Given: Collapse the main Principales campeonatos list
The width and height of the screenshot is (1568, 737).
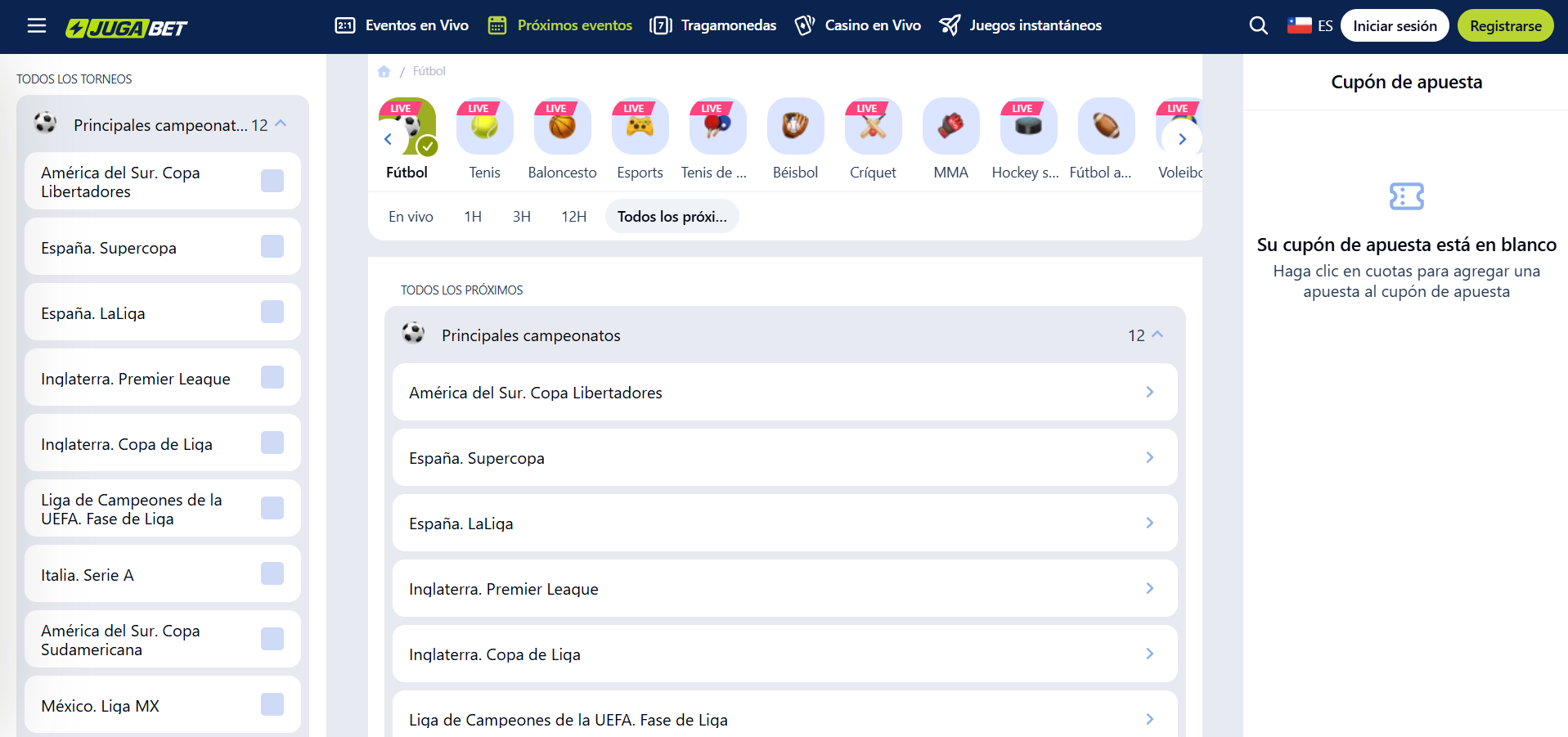Looking at the screenshot, I should click(1157, 335).
